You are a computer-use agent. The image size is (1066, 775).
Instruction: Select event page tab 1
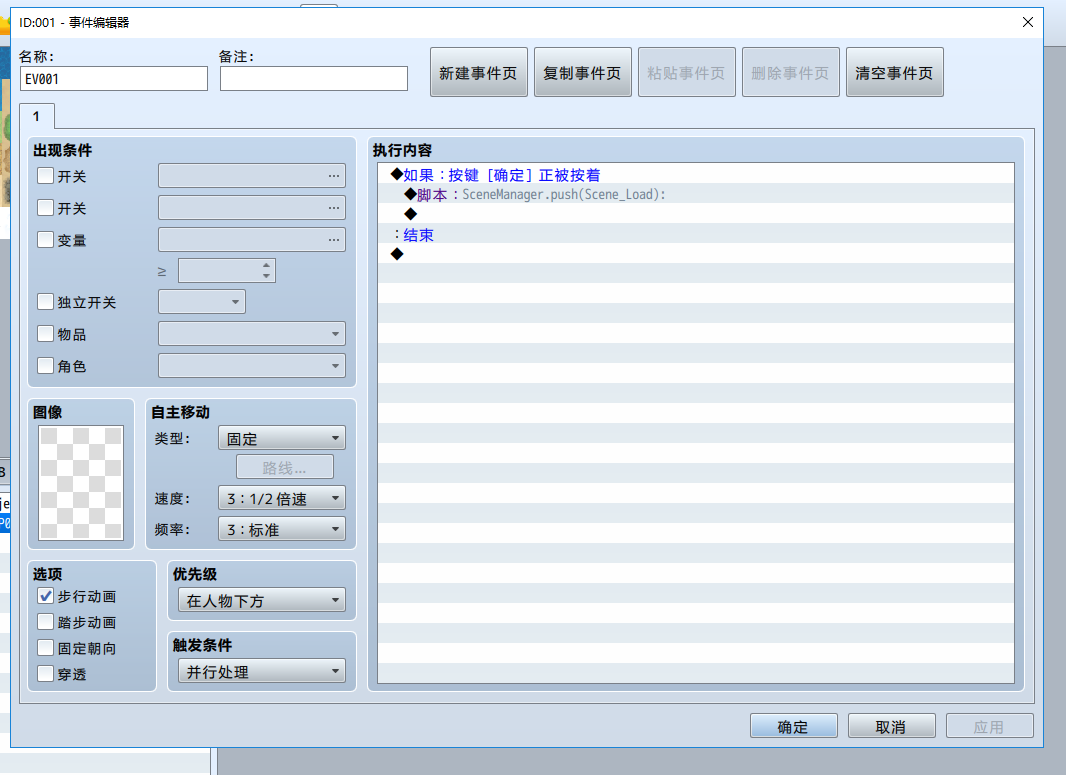click(x=37, y=116)
